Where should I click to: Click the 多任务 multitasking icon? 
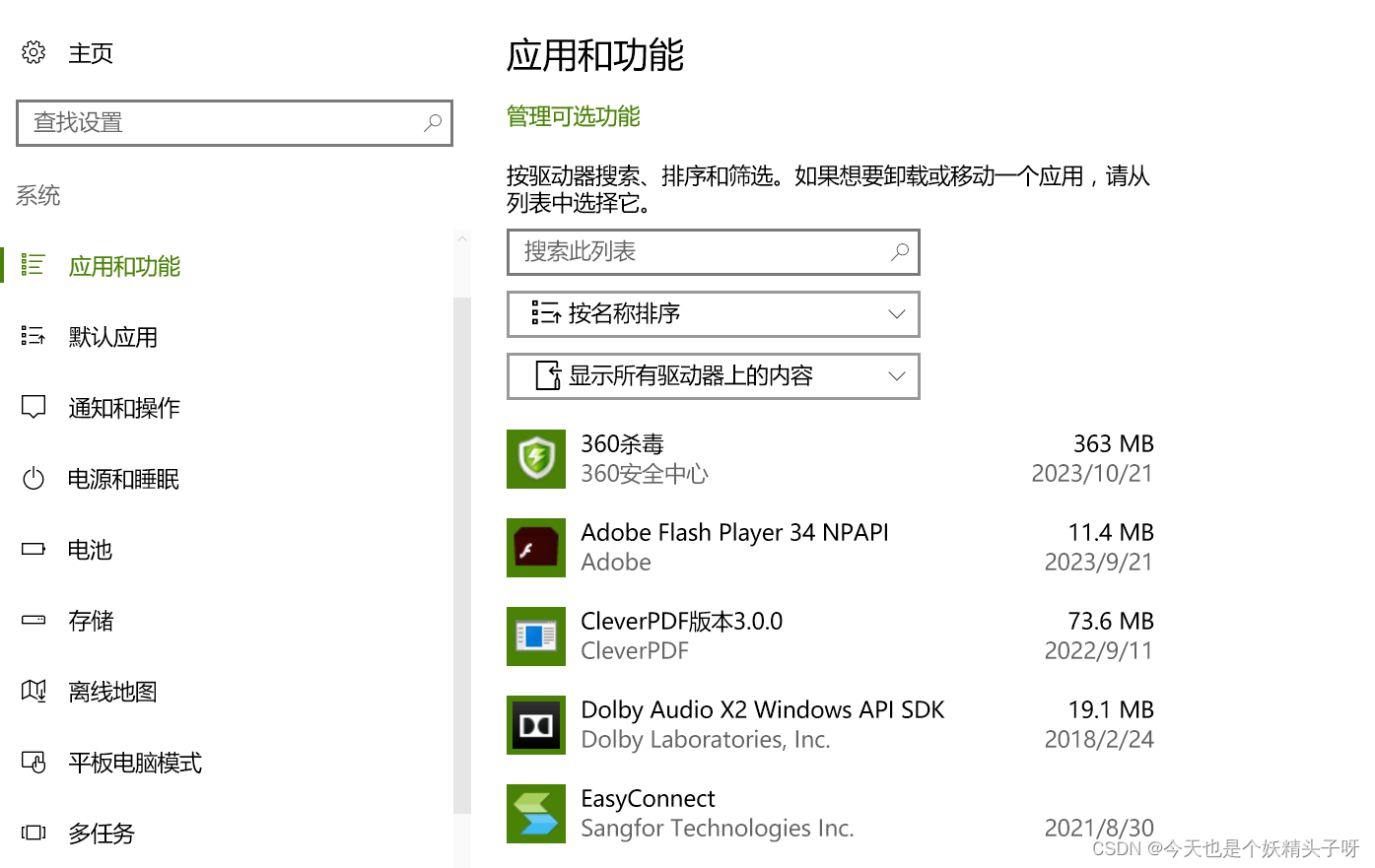pyautogui.click(x=34, y=833)
